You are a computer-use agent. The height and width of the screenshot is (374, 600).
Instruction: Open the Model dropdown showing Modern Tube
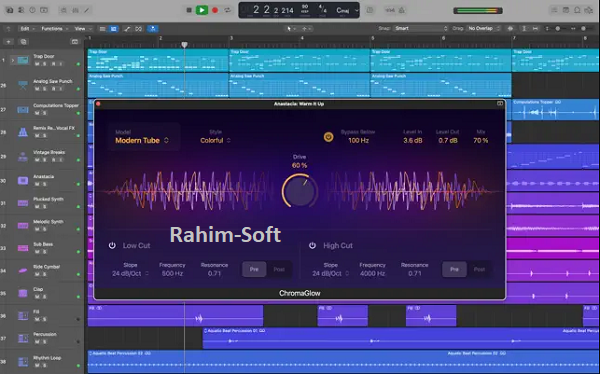click(142, 140)
